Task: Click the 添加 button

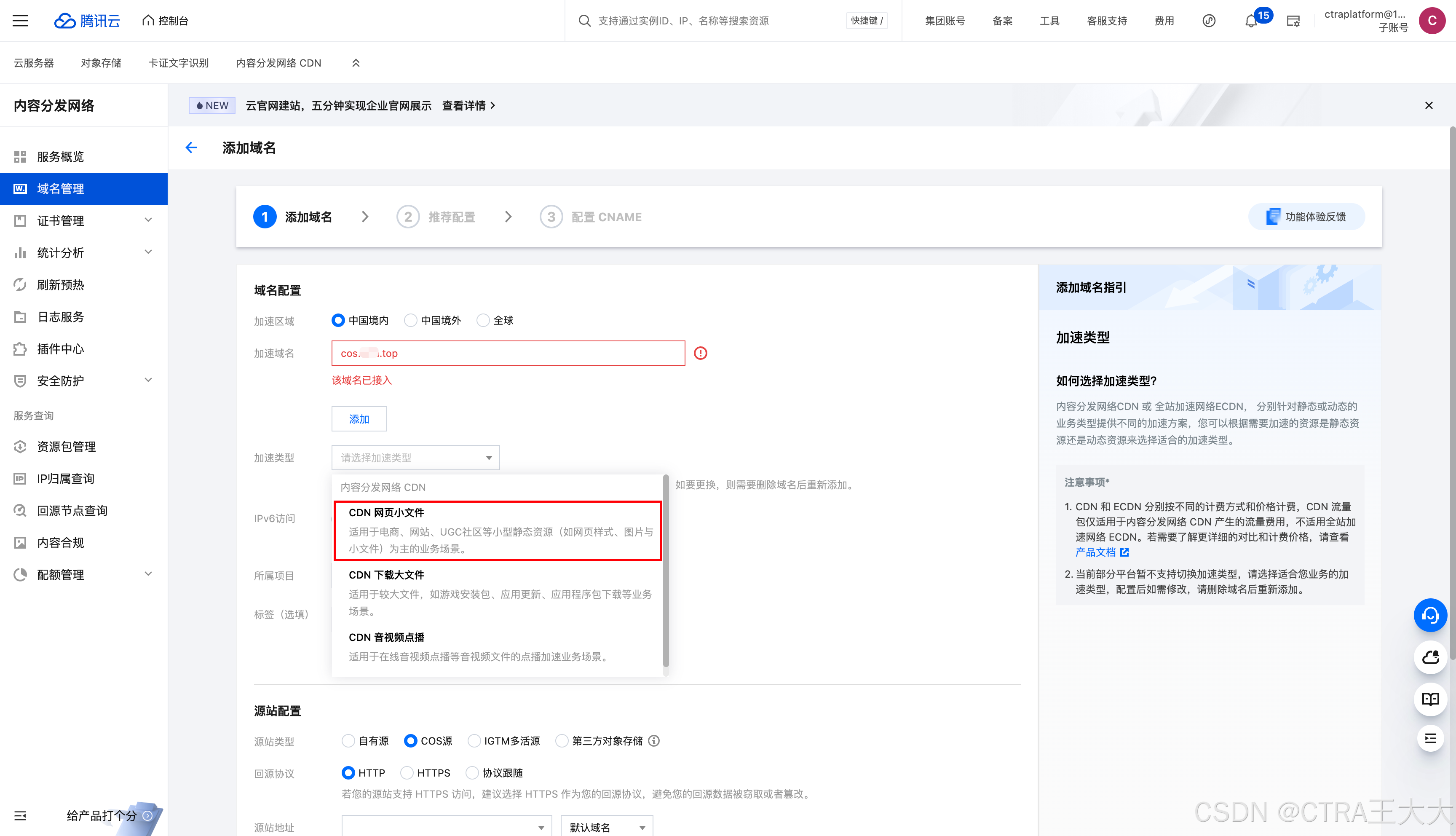Action: click(x=359, y=419)
